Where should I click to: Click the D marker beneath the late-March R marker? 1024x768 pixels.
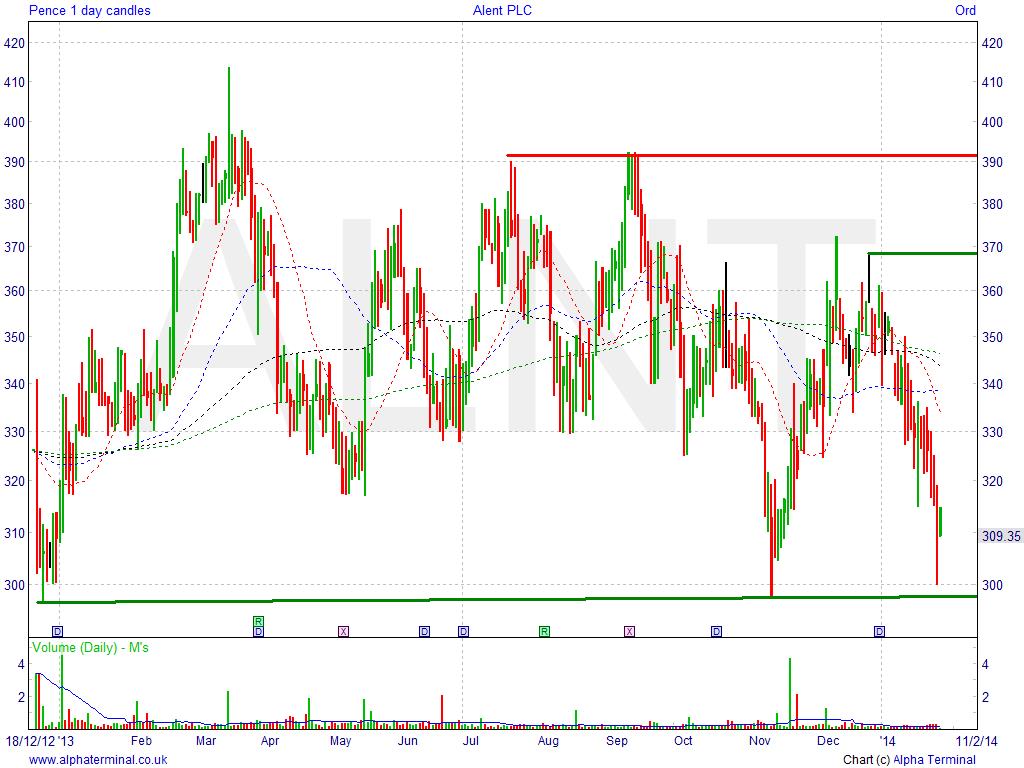[x=259, y=632]
